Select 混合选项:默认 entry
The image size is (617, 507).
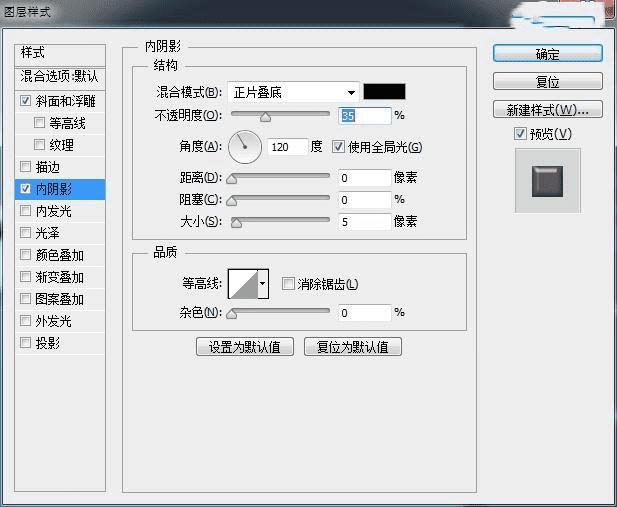coord(60,76)
